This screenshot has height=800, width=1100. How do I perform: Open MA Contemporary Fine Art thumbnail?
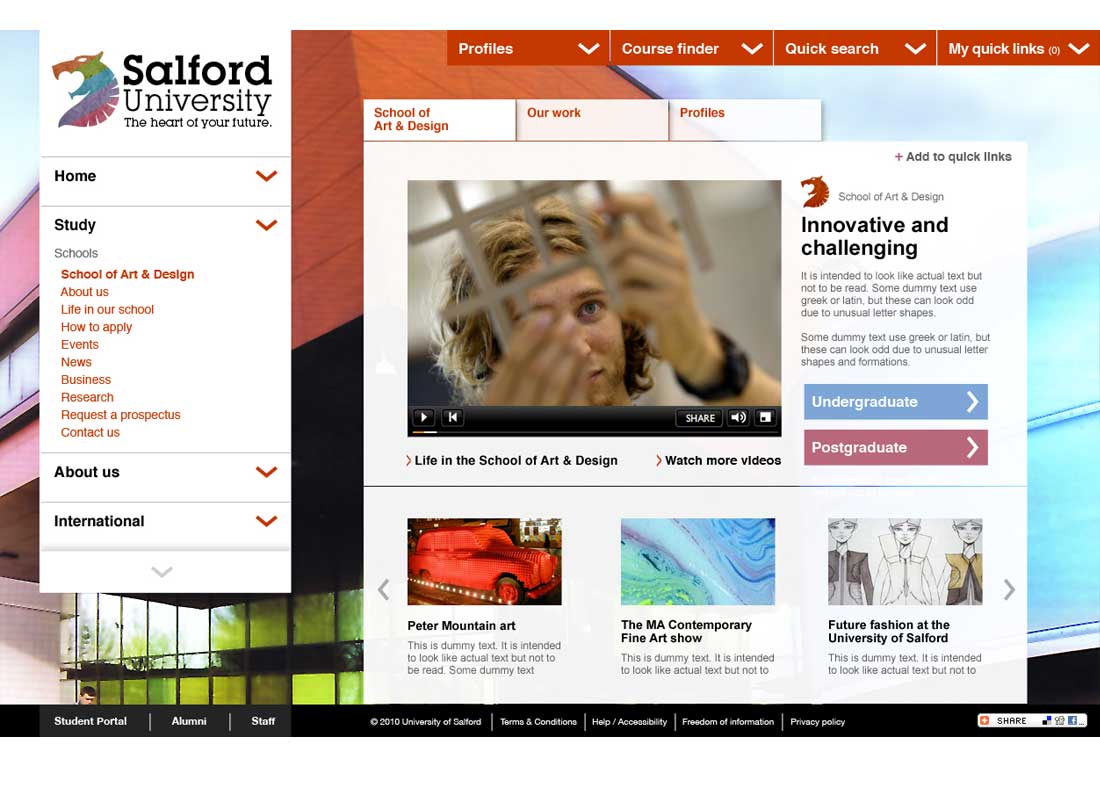tap(698, 561)
